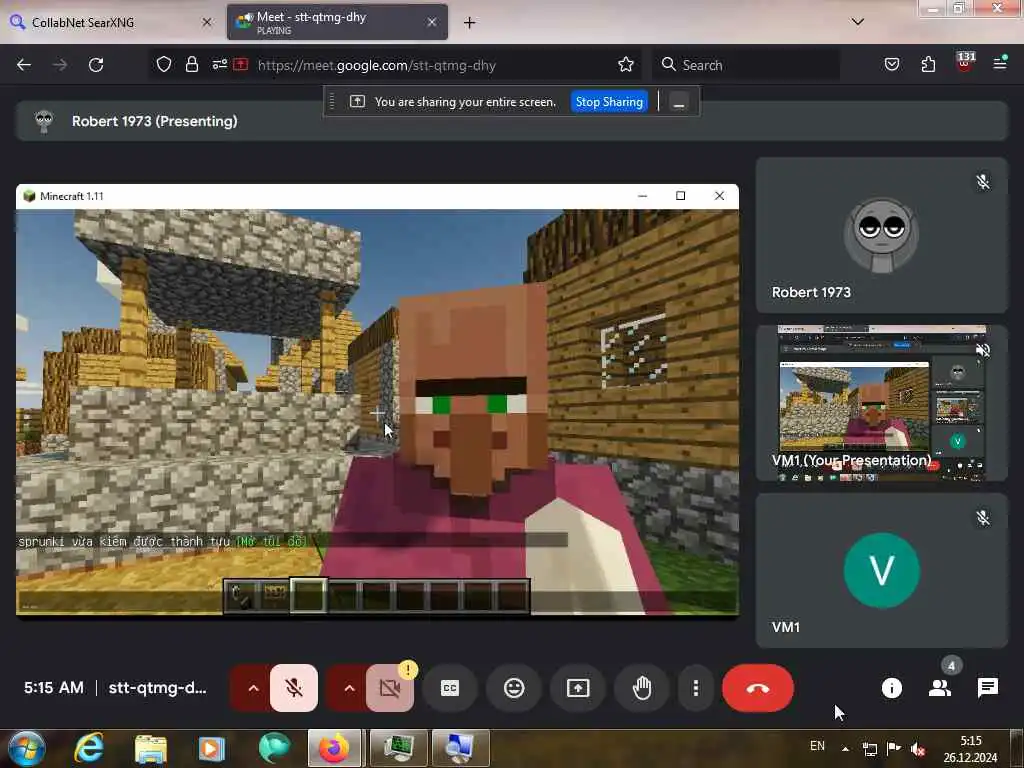Open emoji reactions
Image resolution: width=1024 pixels, height=768 pixels.
point(514,688)
